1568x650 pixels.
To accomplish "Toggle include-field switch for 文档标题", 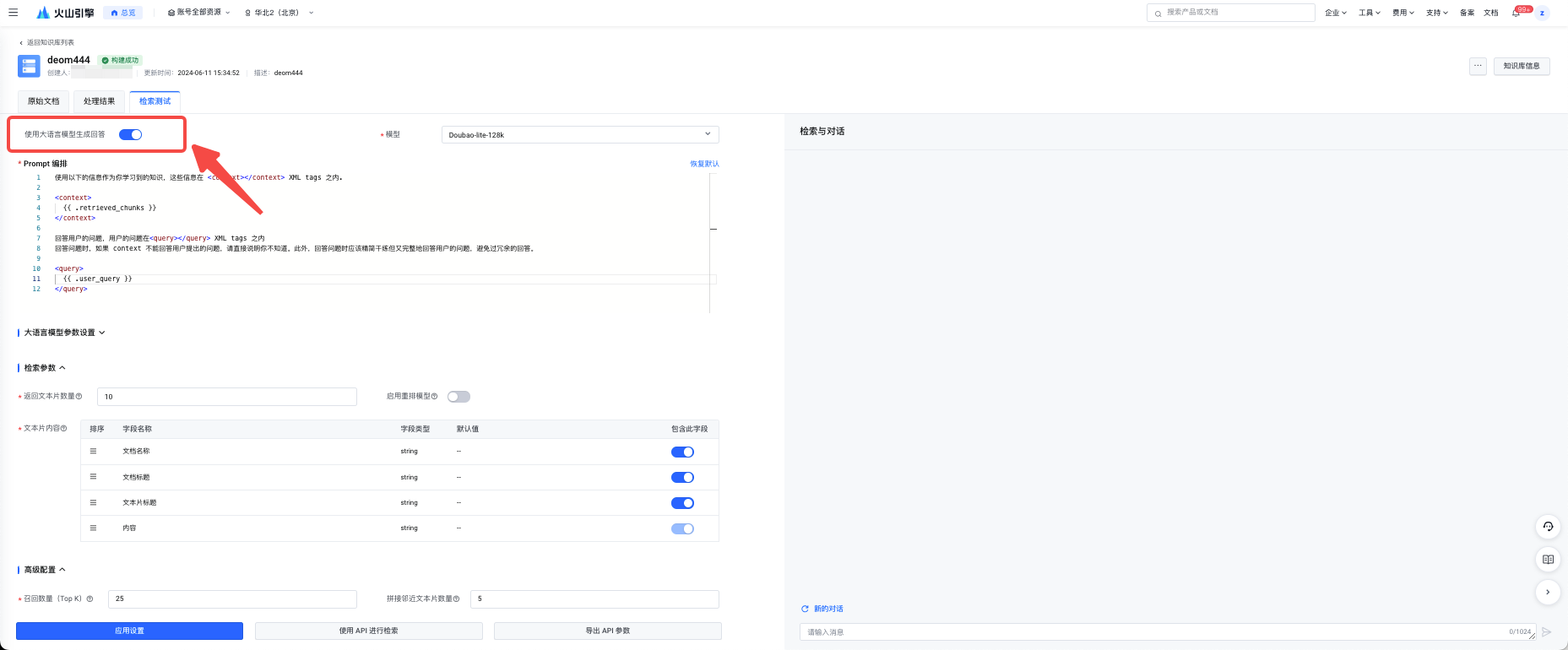I will [682, 478].
